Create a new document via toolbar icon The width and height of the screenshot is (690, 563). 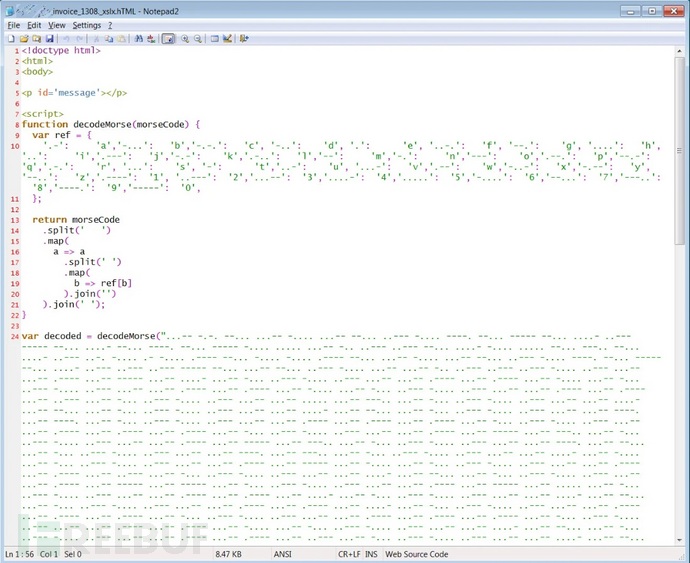pyautogui.click(x=11, y=38)
